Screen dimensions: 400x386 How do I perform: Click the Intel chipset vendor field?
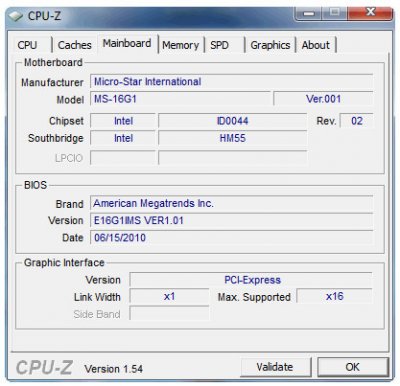[123, 121]
